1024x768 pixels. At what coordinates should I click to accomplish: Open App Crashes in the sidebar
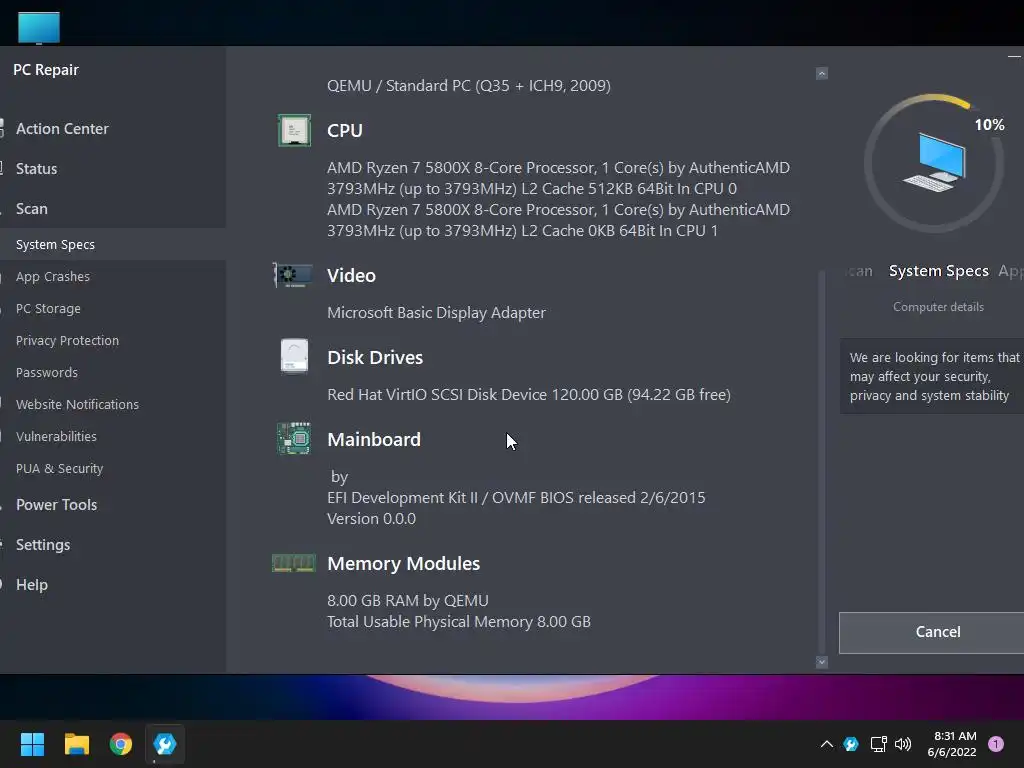tap(53, 276)
